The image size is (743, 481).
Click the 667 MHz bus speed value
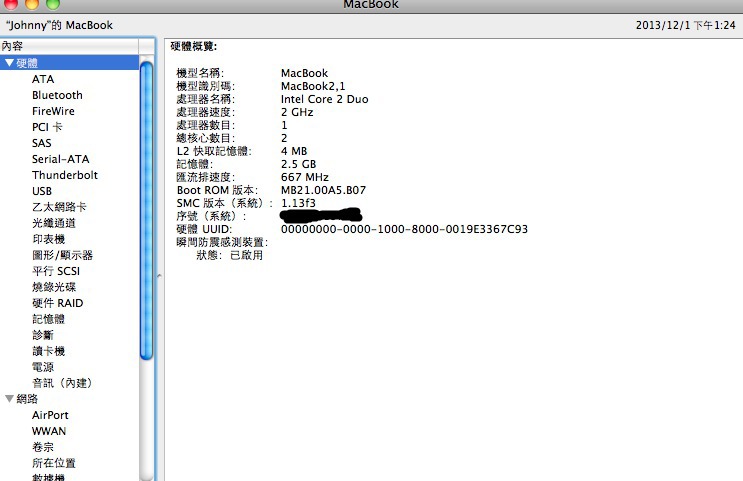(x=305, y=177)
